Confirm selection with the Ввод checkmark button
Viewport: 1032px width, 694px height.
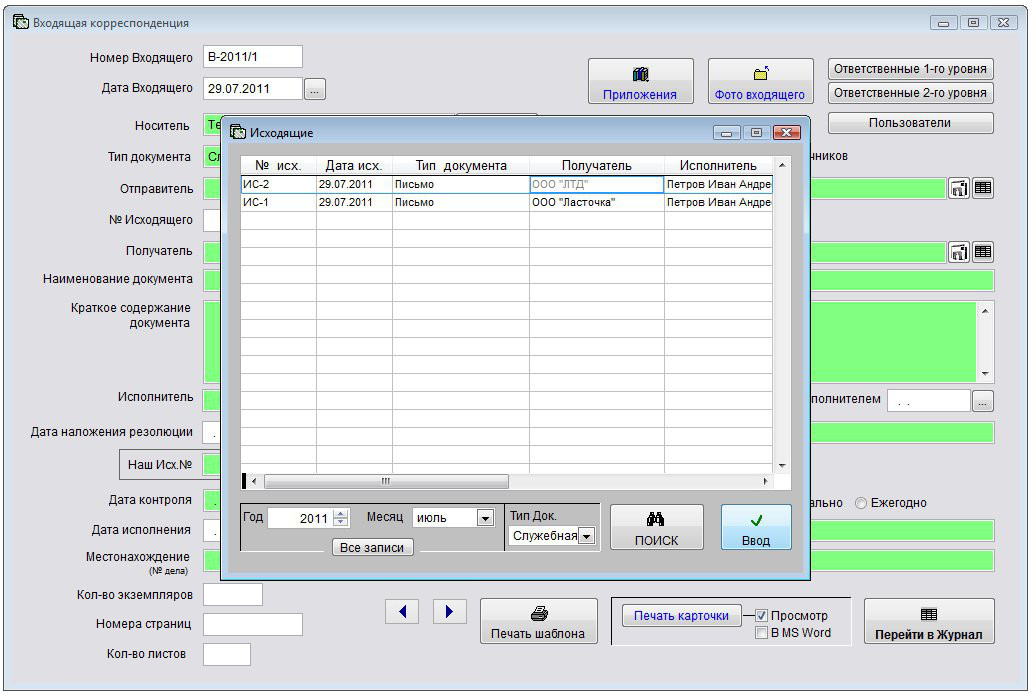point(756,527)
